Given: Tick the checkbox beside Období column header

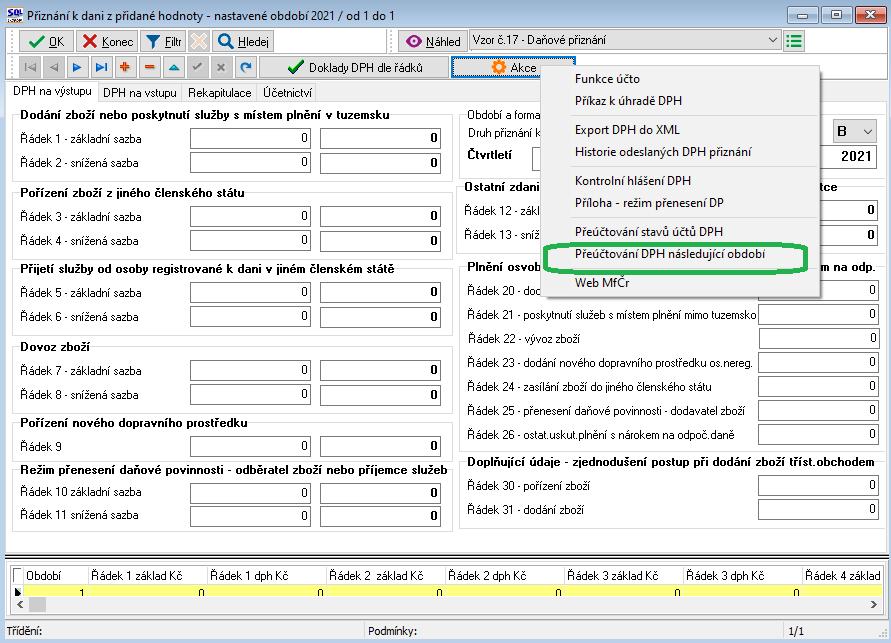Looking at the screenshot, I should coord(18,575).
